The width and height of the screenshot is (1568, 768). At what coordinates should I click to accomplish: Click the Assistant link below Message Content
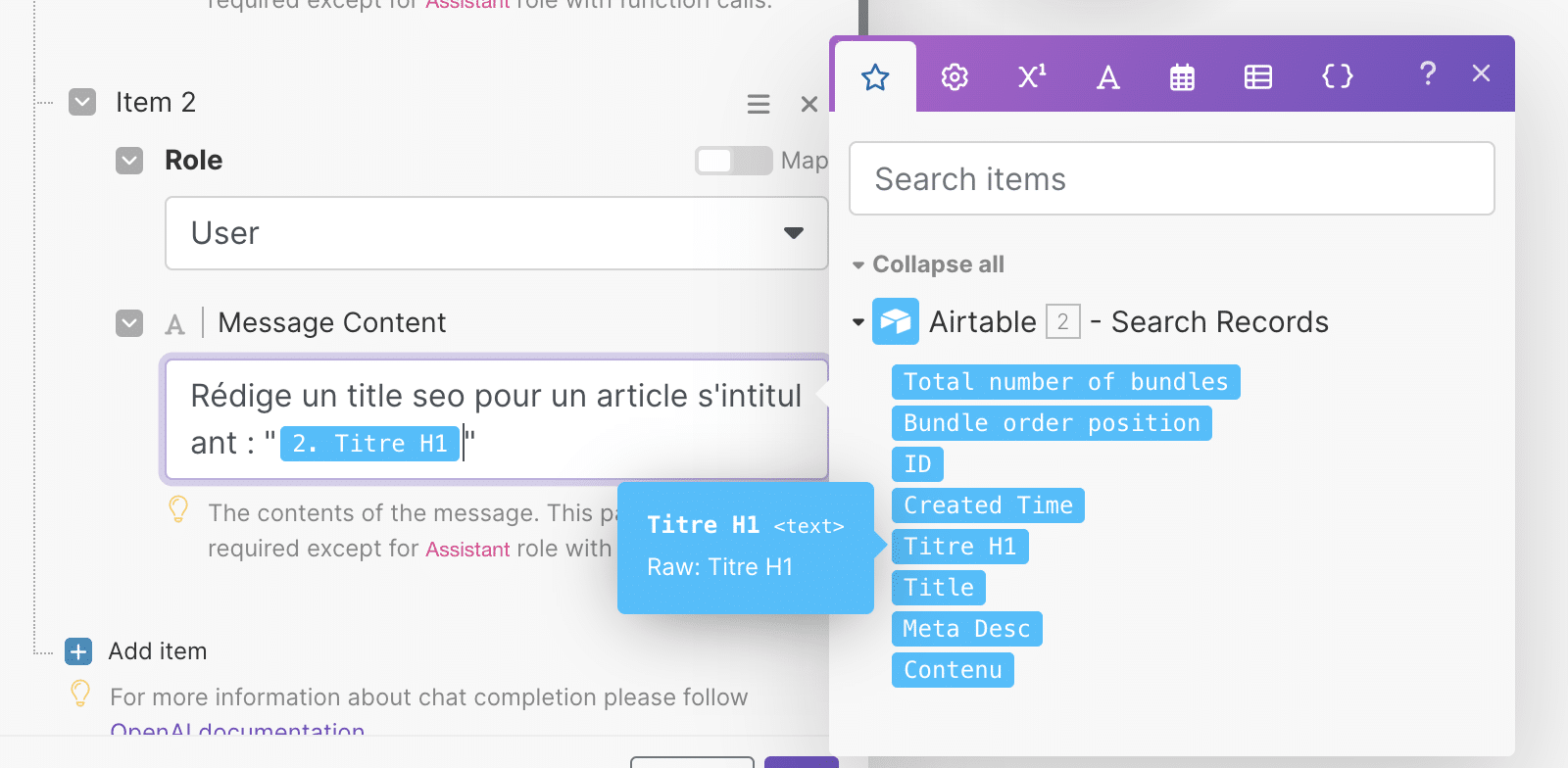coord(467,550)
